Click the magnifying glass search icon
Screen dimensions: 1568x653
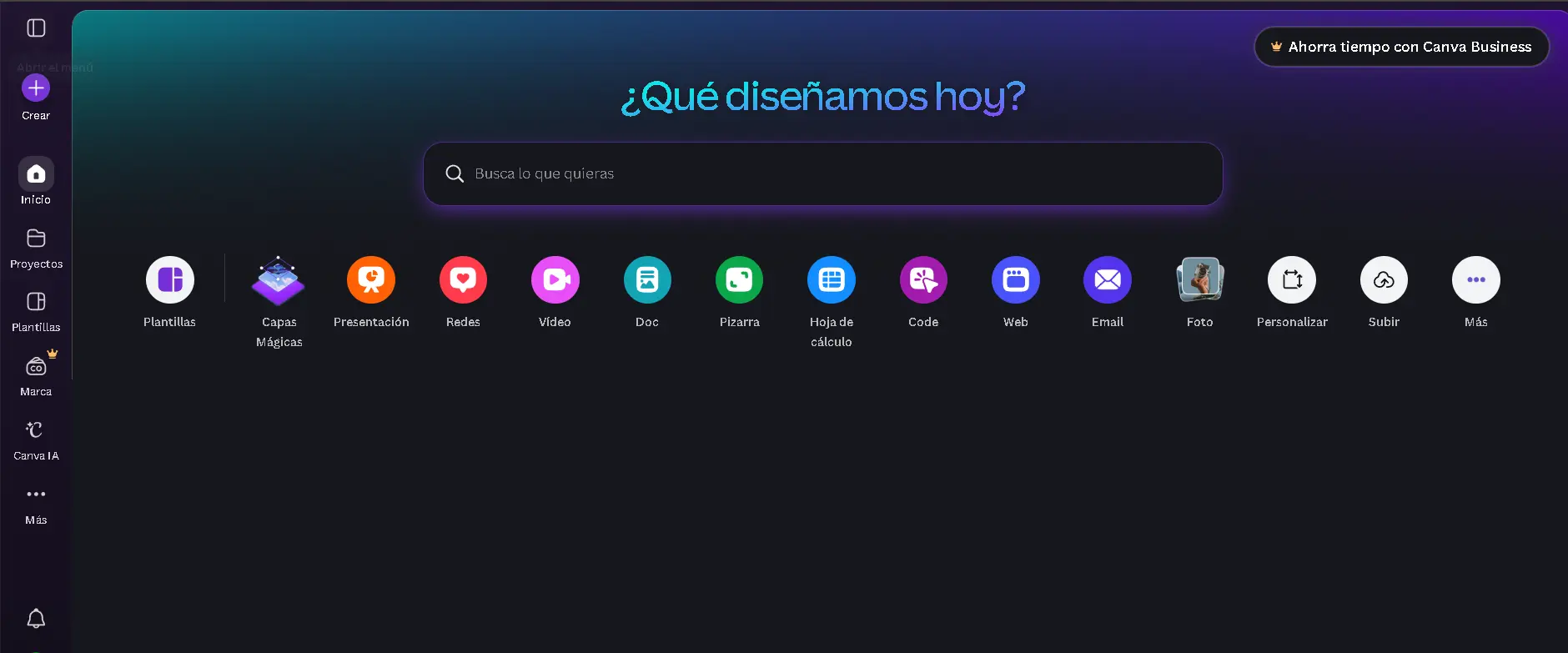pyautogui.click(x=455, y=173)
